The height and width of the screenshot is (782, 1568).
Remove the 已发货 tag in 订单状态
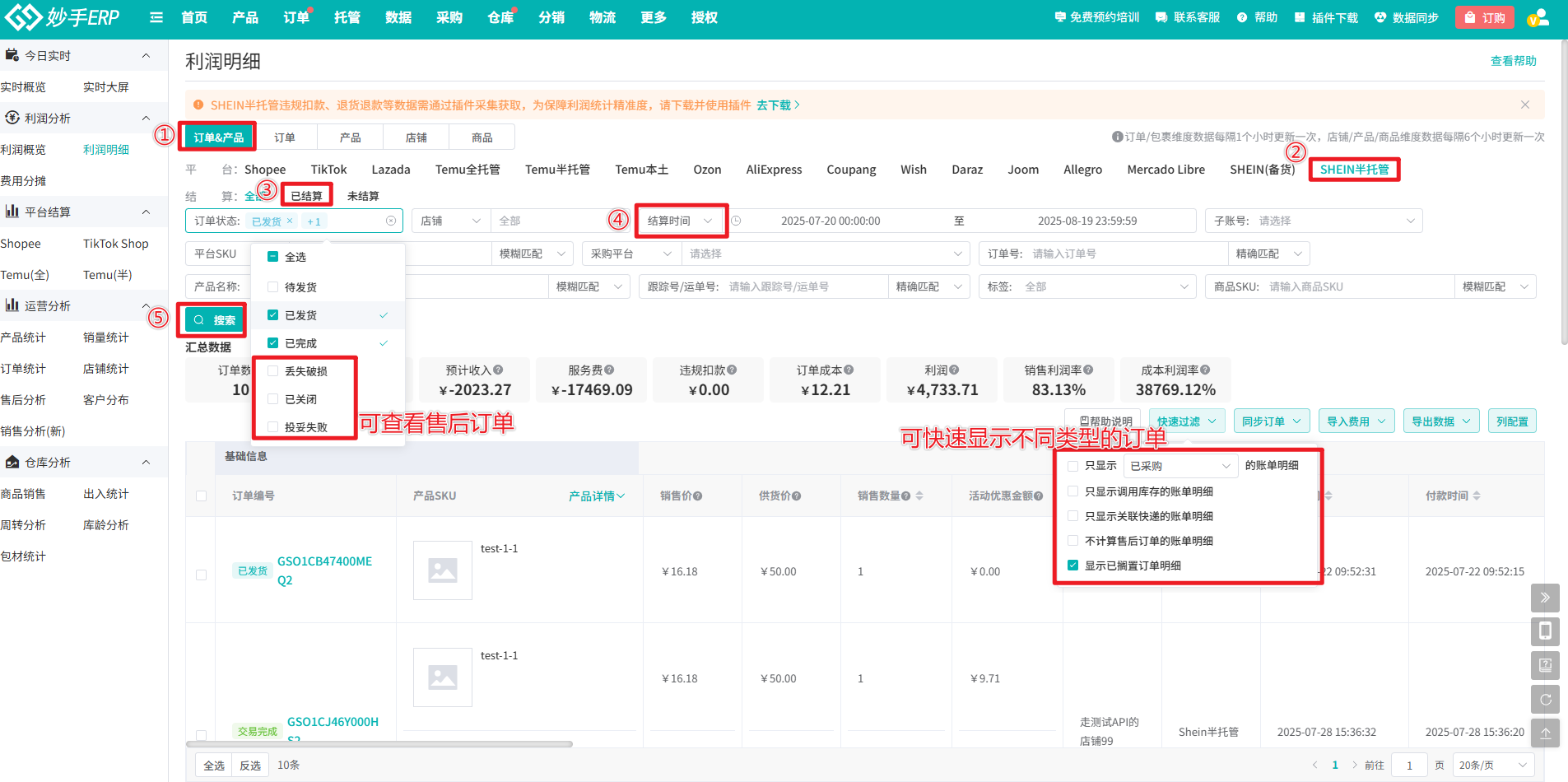point(290,221)
